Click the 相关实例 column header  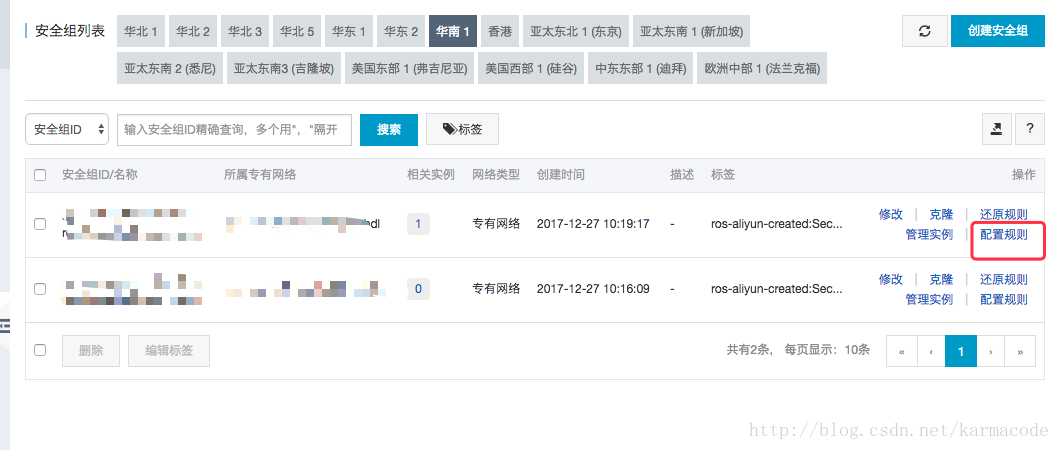pyautogui.click(x=431, y=175)
